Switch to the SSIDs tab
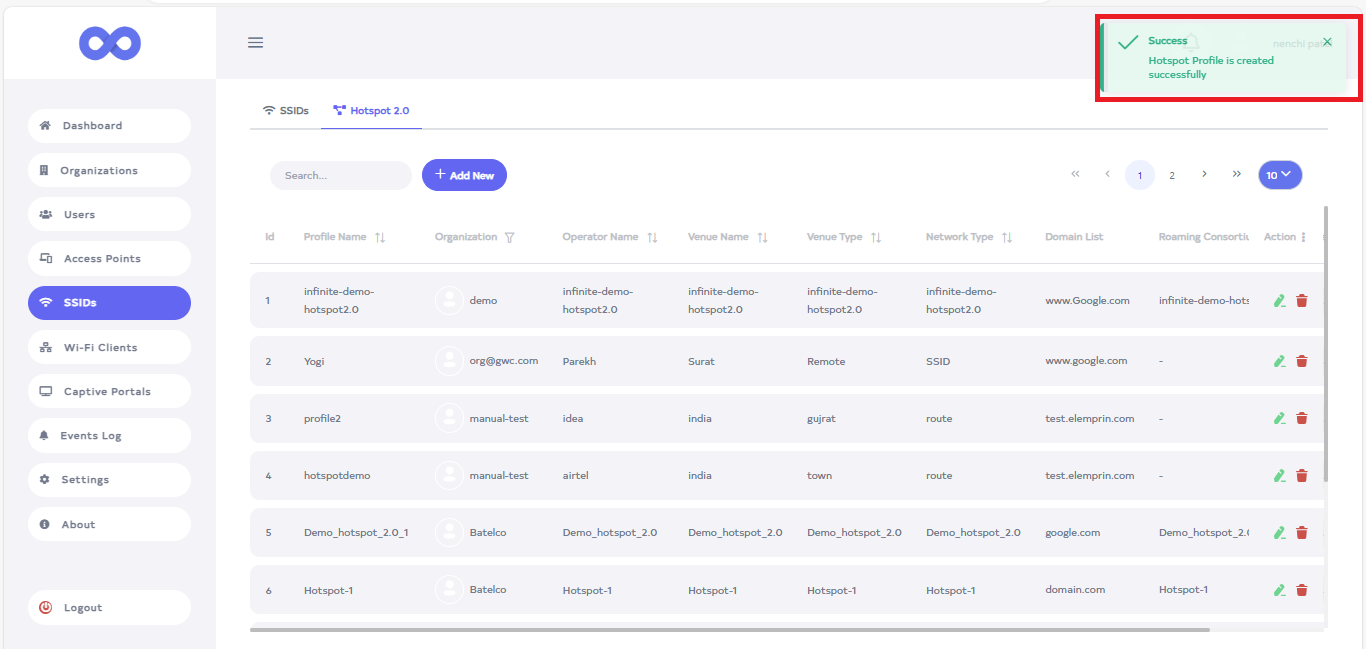This screenshot has height=649, width=1366. point(285,111)
